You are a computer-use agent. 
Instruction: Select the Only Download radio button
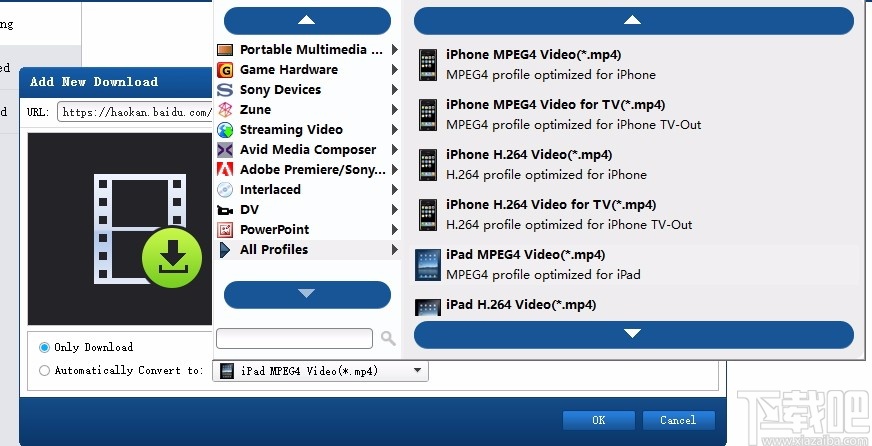pos(44,348)
